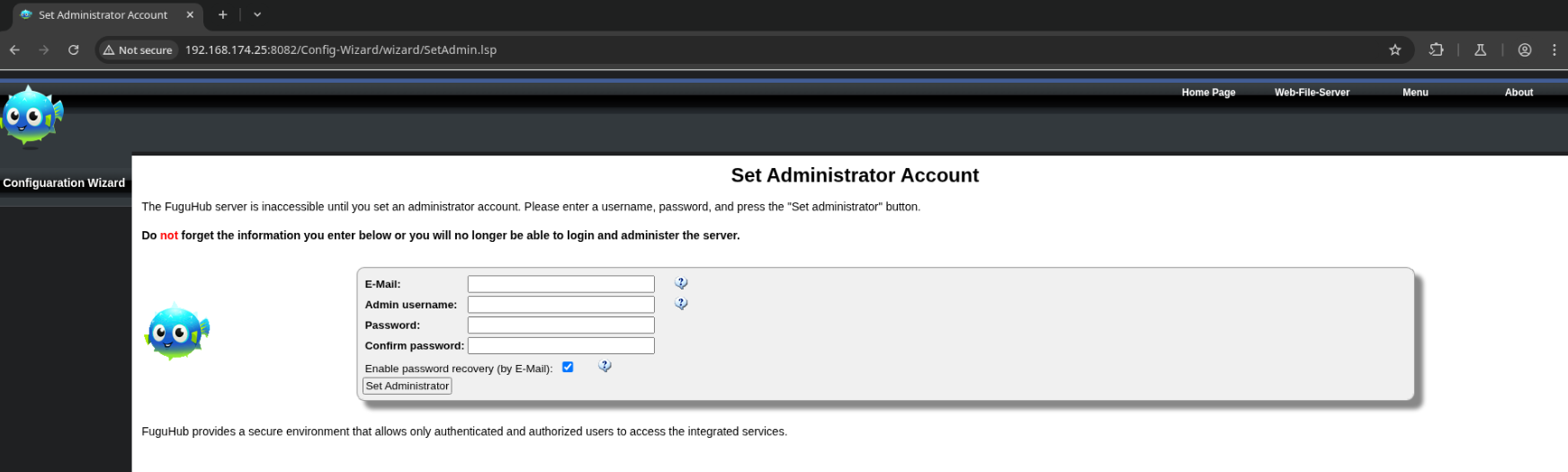Open Chrome three-dot menu
Viewport: 1568px width, 472px height.
[1555, 50]
